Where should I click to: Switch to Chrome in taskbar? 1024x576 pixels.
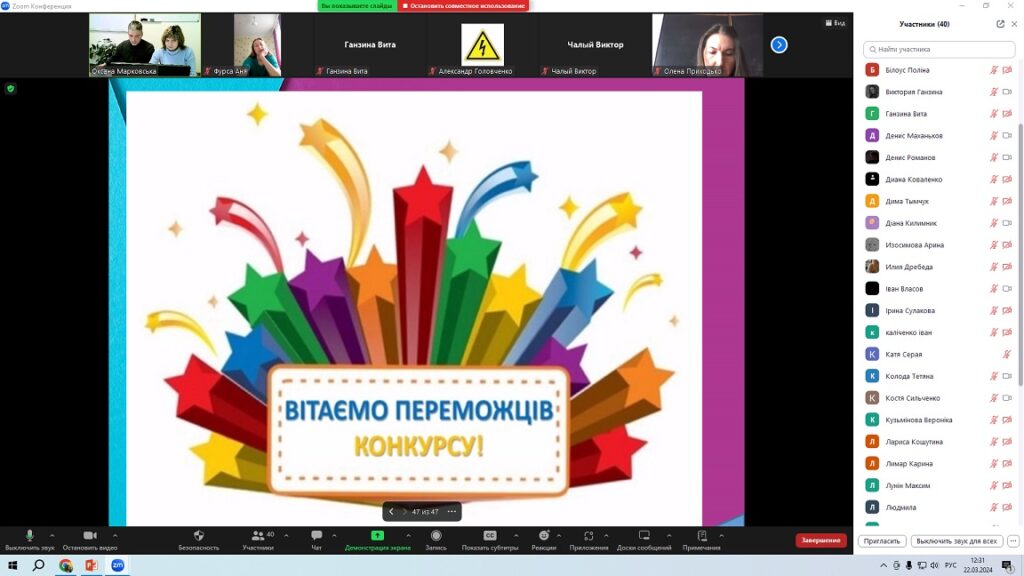click(65, 566)
